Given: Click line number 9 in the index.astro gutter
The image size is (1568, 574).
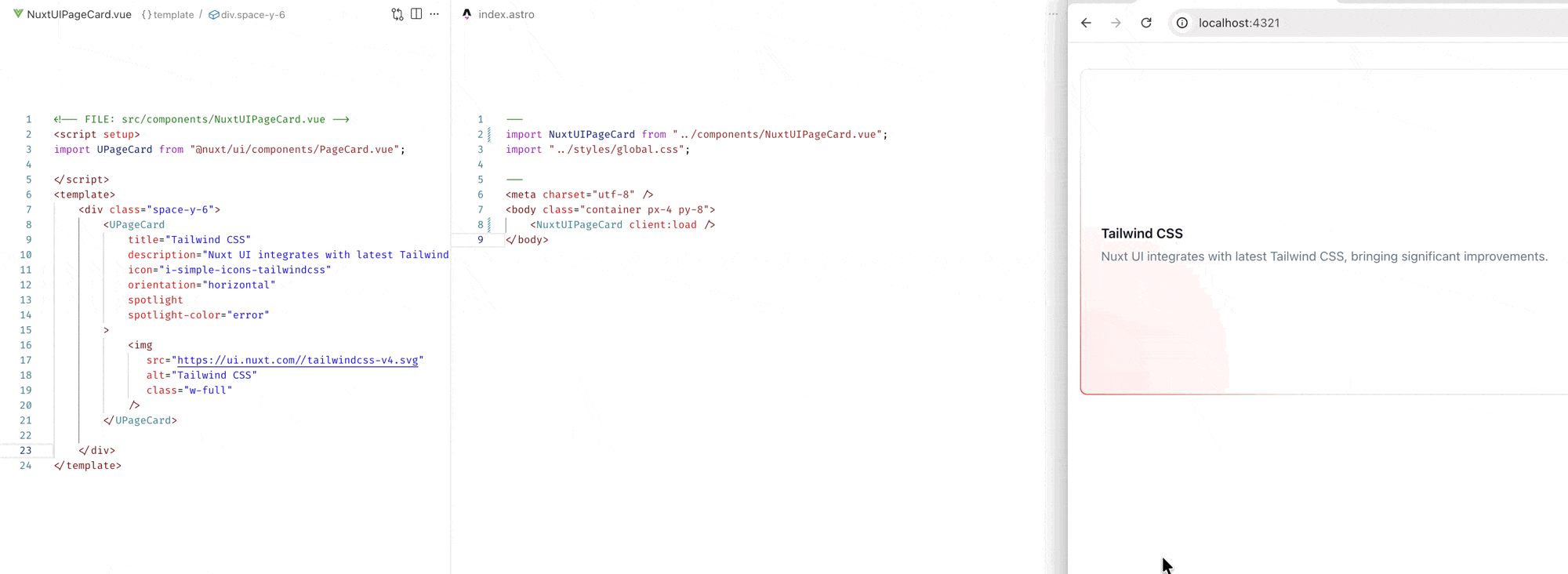Looking at the screenshot, I should click(481, 239).
